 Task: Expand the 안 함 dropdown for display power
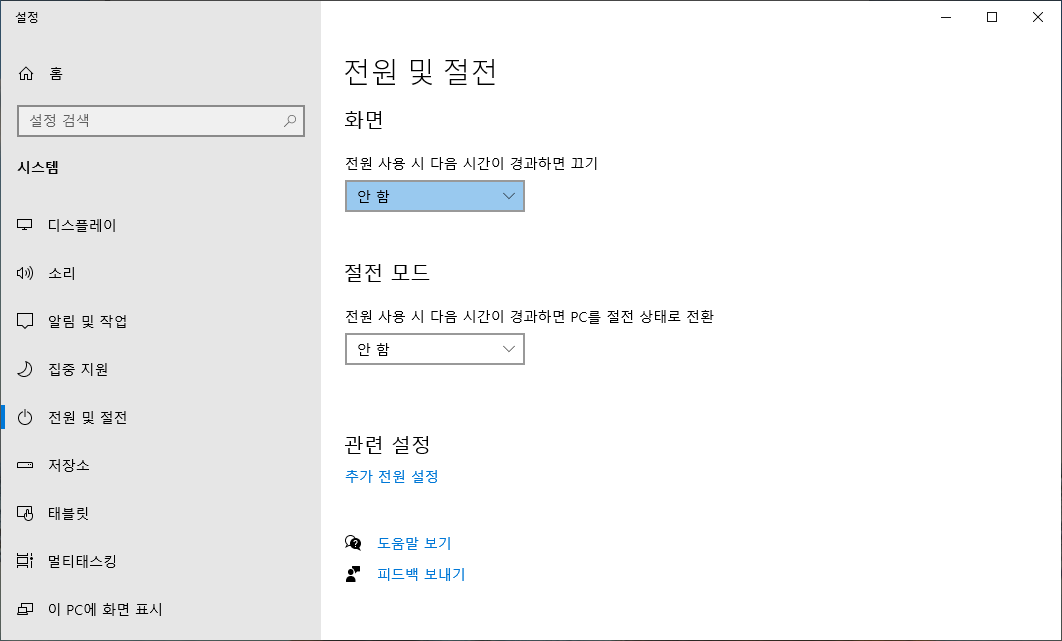click(434, 196)
